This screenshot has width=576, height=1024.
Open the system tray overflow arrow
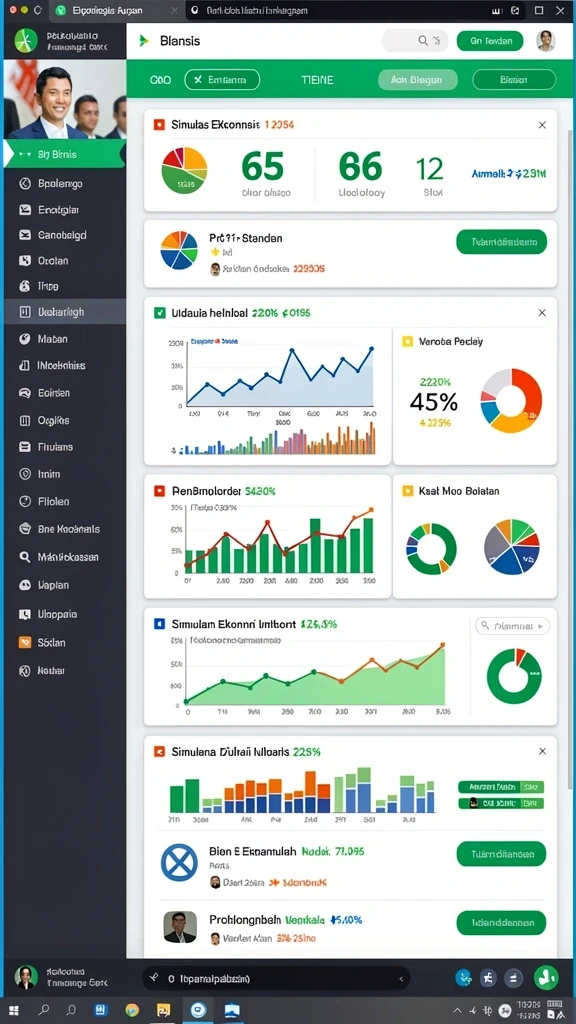[458, 1010]
